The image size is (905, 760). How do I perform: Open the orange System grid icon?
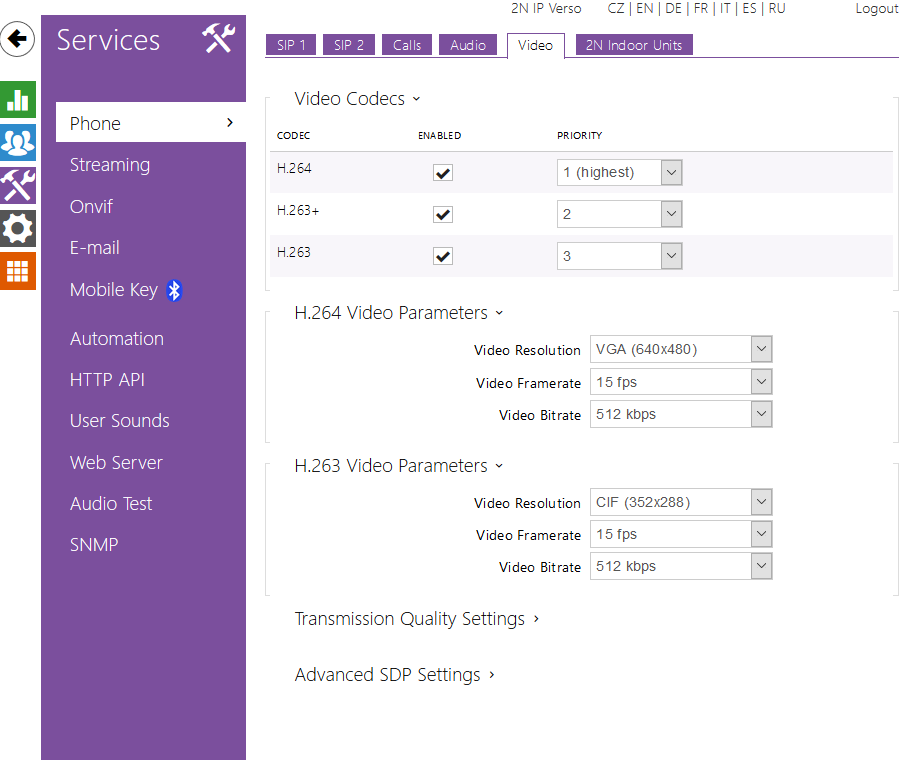point(18,271)
